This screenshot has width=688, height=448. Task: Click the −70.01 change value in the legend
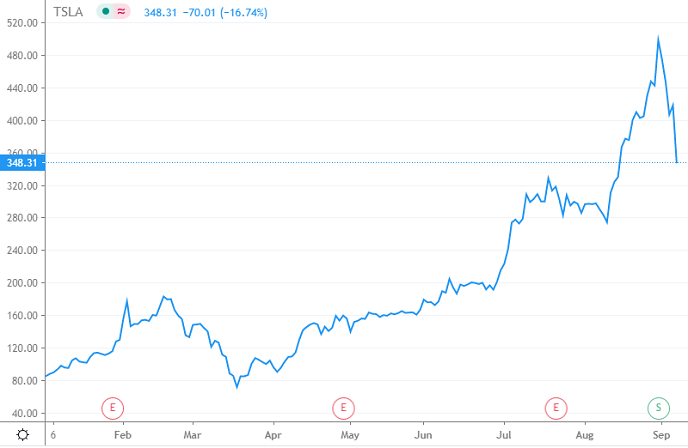pyautogui.click(x=199, y=12)
